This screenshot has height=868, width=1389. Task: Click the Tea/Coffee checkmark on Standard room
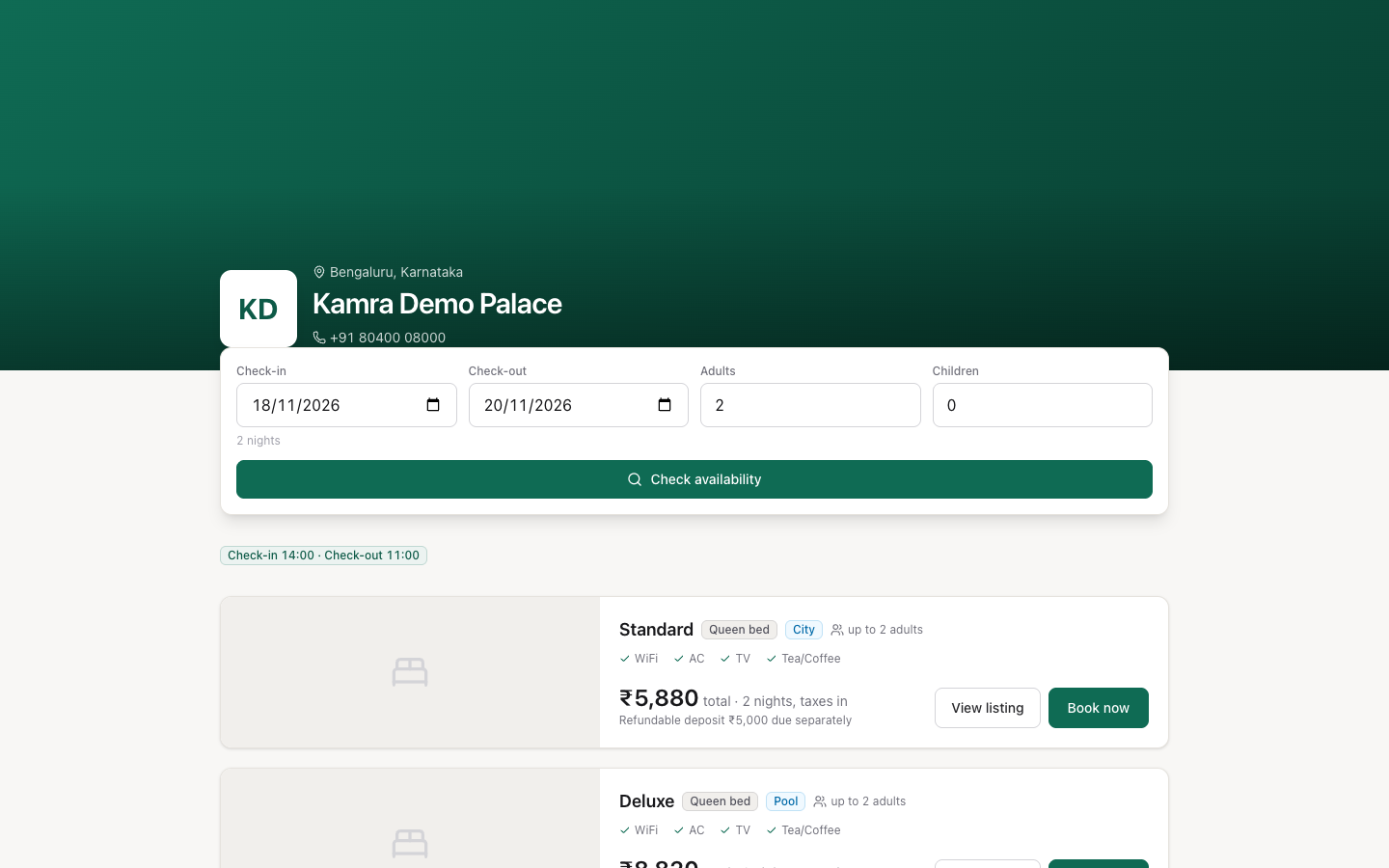[x=772, y=659]
